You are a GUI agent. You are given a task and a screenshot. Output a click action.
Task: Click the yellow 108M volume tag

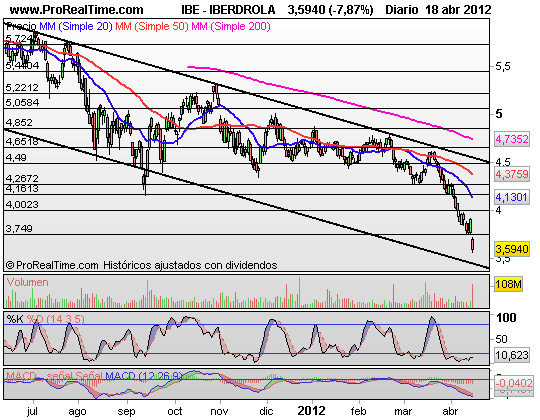(x=508, y=284)
